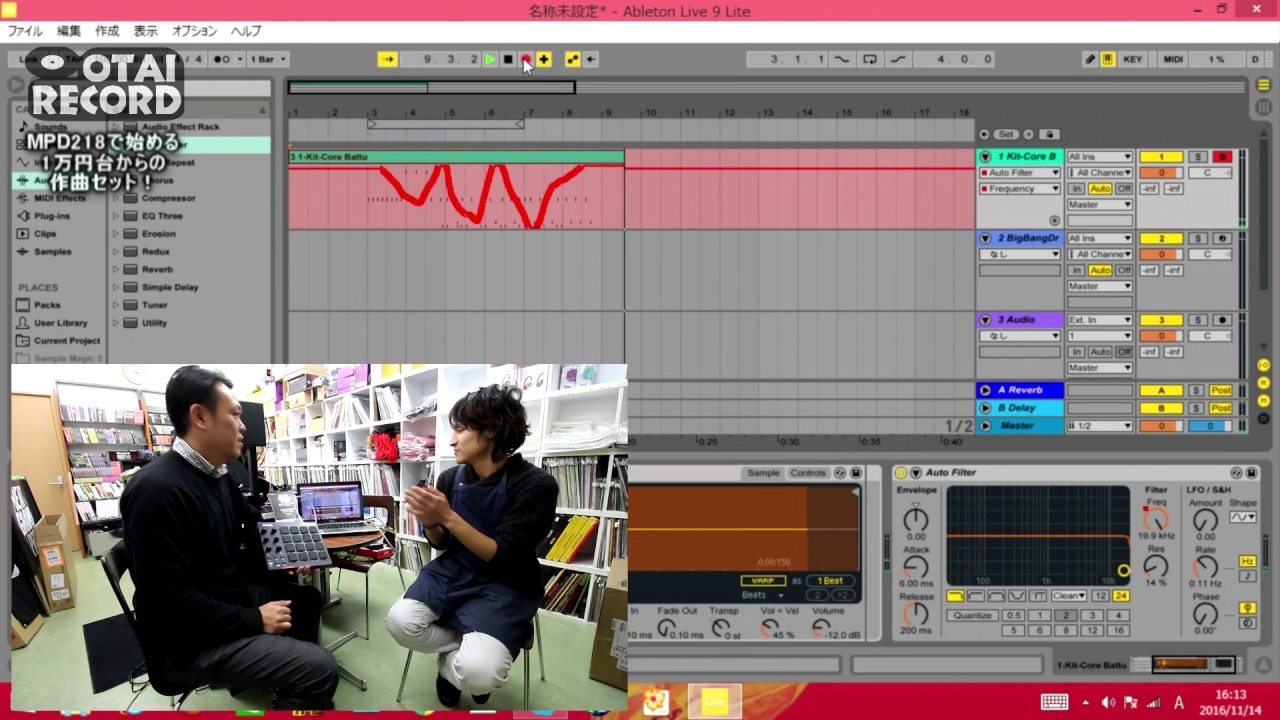Click the arrangement record button

point(526,59)
